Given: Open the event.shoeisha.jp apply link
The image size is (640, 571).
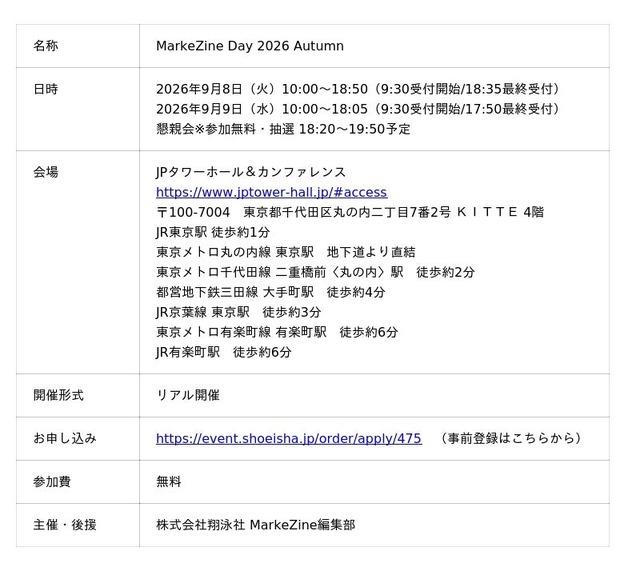Looking at the screenshot, I should click(x=289, y=438).
